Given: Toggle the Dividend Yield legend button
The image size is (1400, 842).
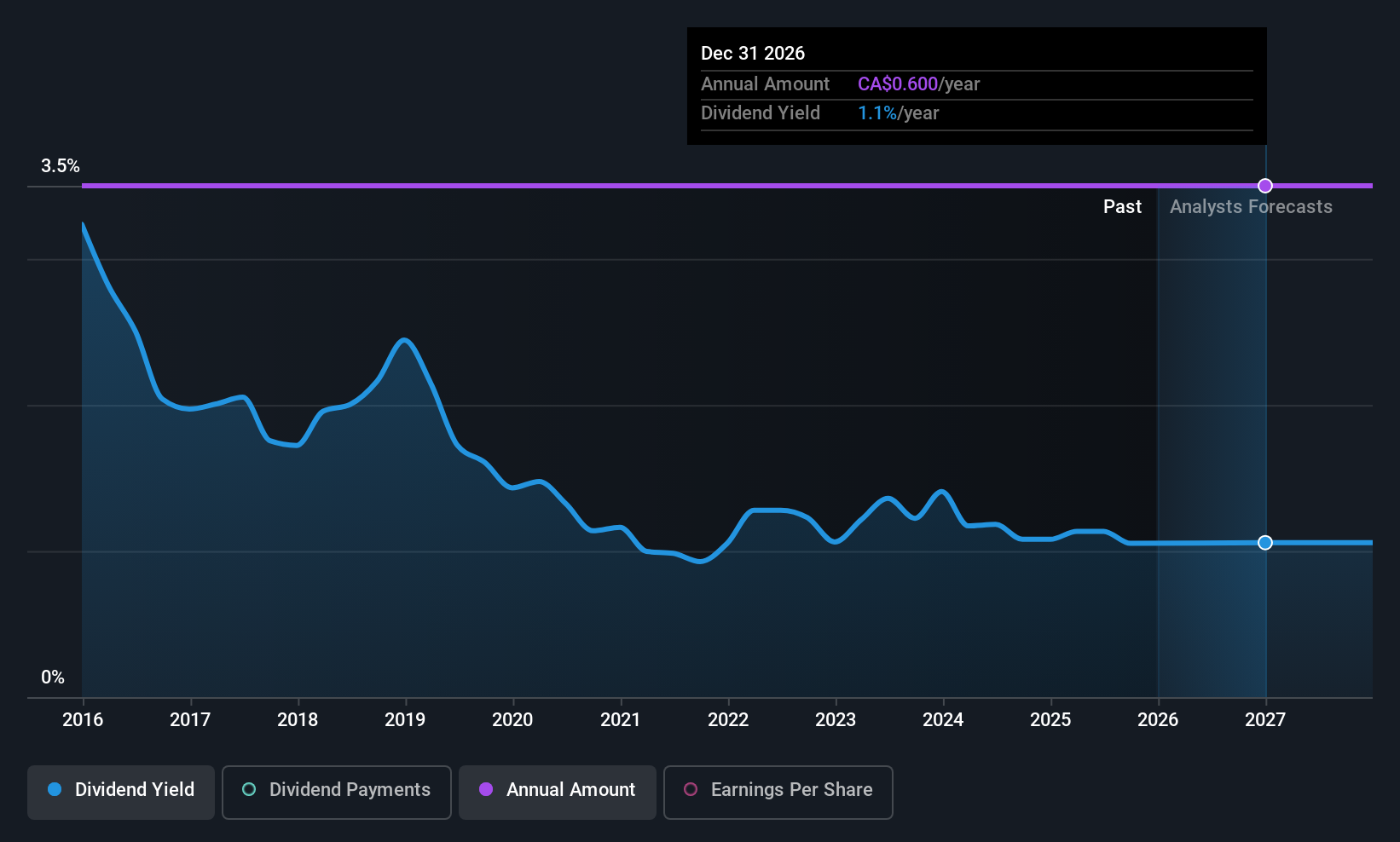Looking at the screenshot, I should tap(121, 792).
